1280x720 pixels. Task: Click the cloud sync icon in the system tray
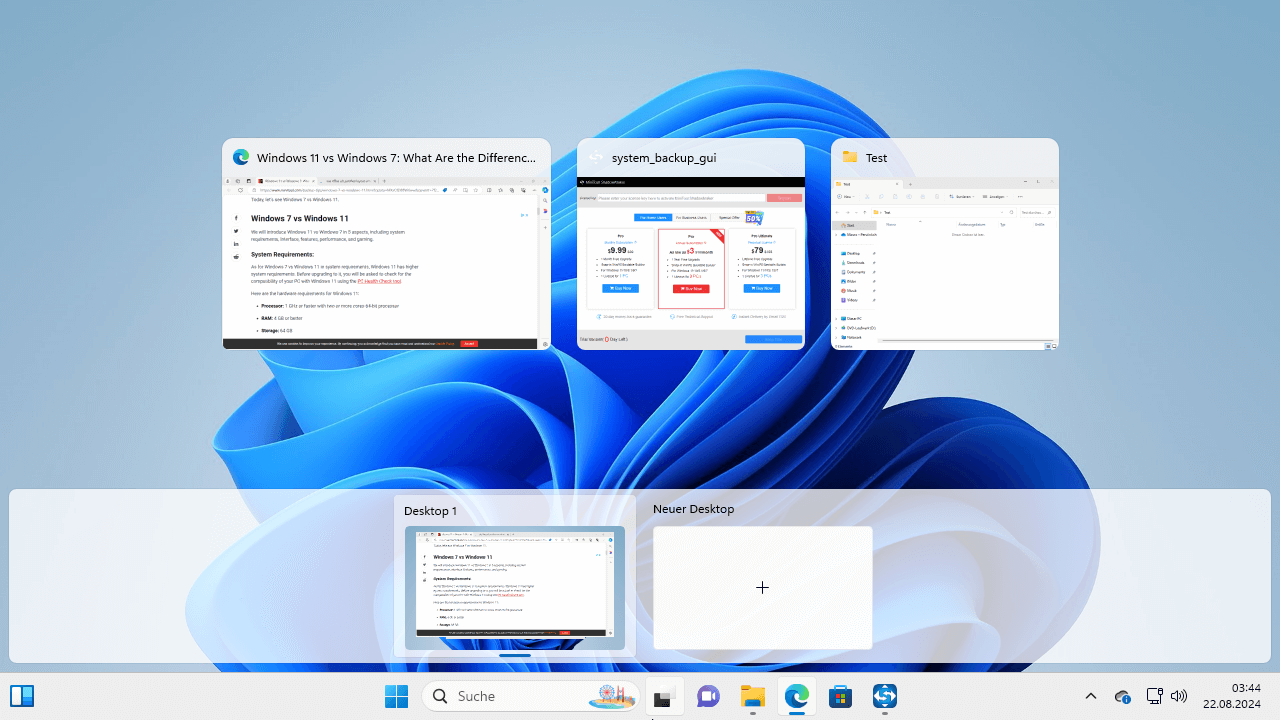click(x=1123, y=696)
